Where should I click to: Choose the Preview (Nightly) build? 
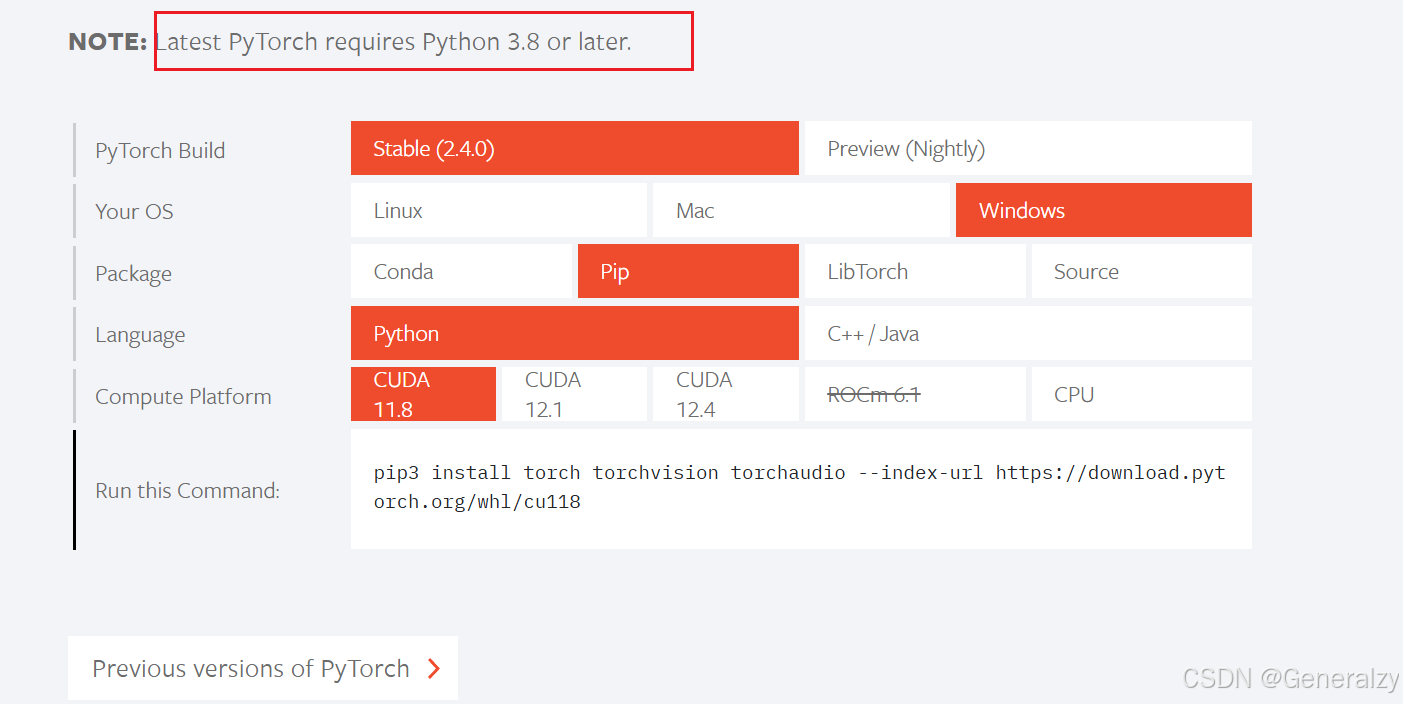point(1027,149)
